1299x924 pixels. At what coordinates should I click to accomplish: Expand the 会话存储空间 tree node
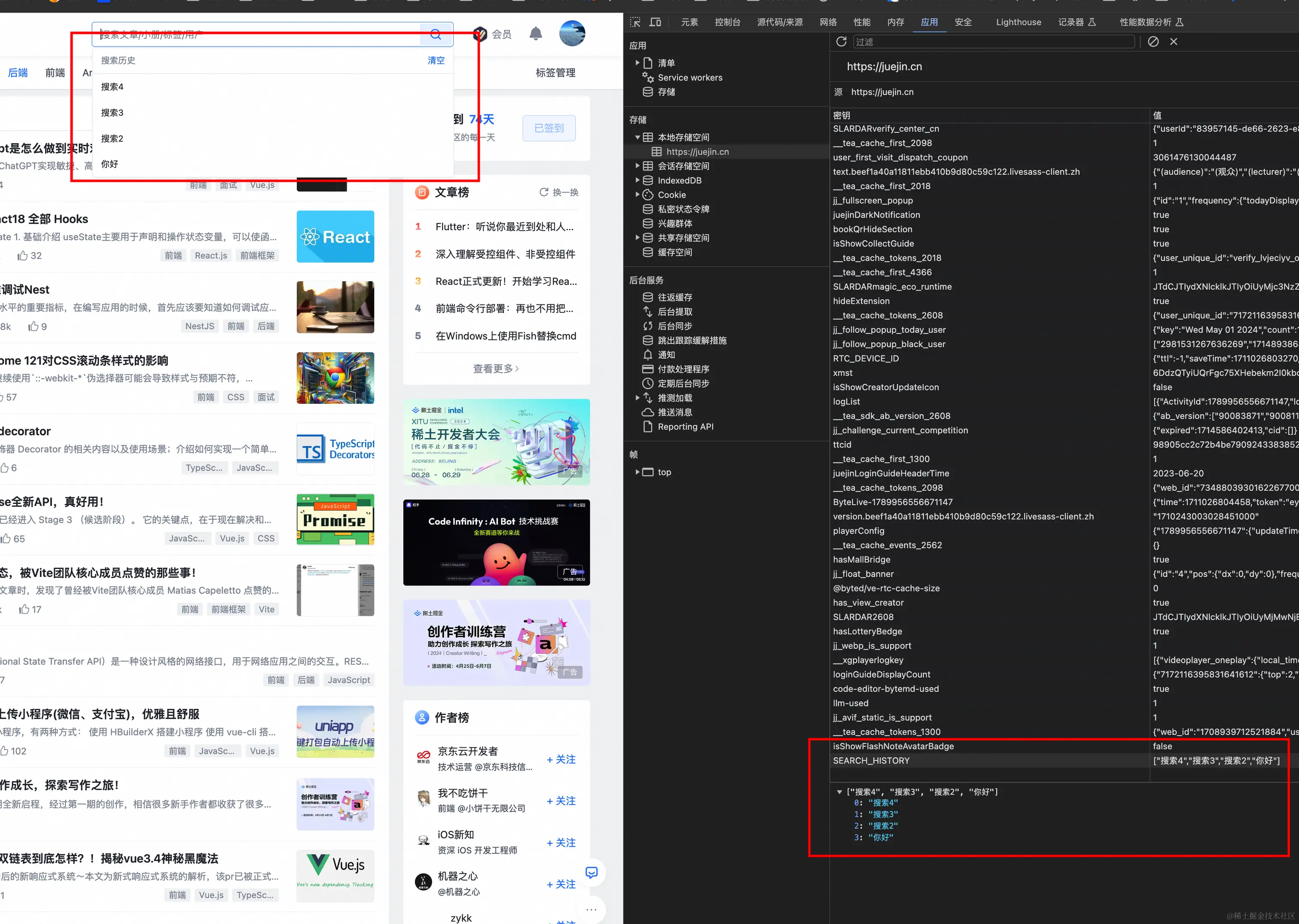[x=637, y=166]
